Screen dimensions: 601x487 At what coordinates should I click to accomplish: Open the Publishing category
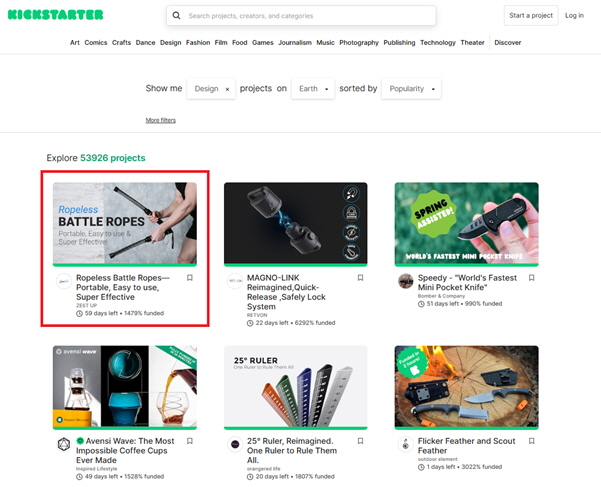[x=399, y=43]
